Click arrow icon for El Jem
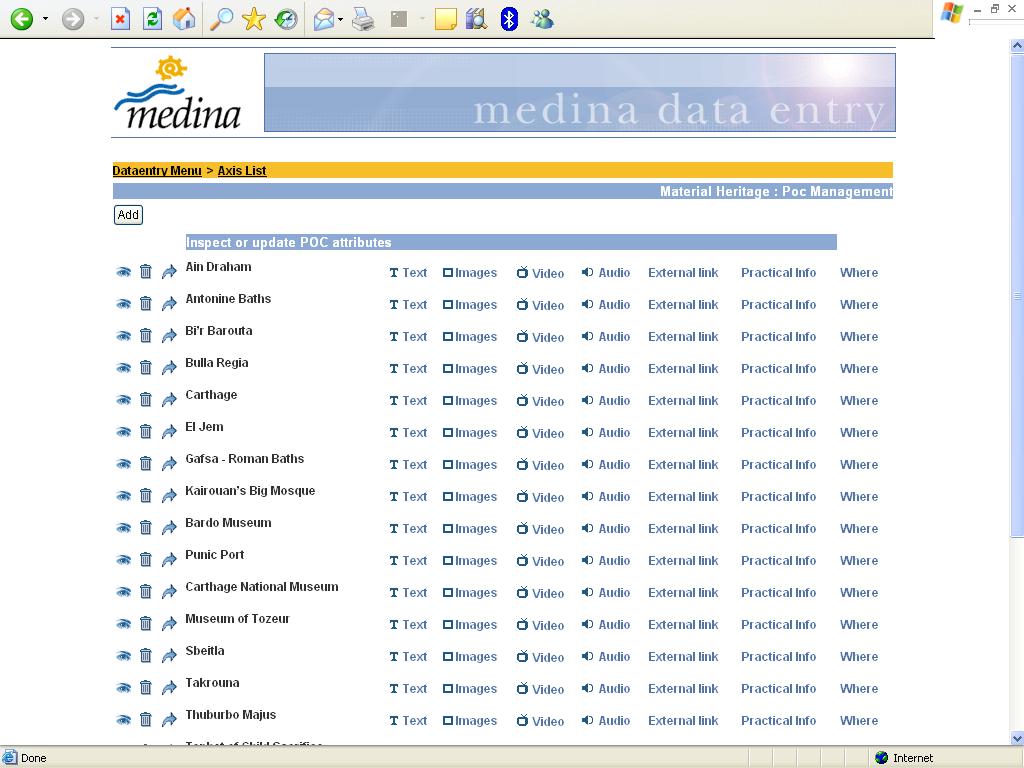This screenshot has width=1024, height=768. [x=169, y=432]
